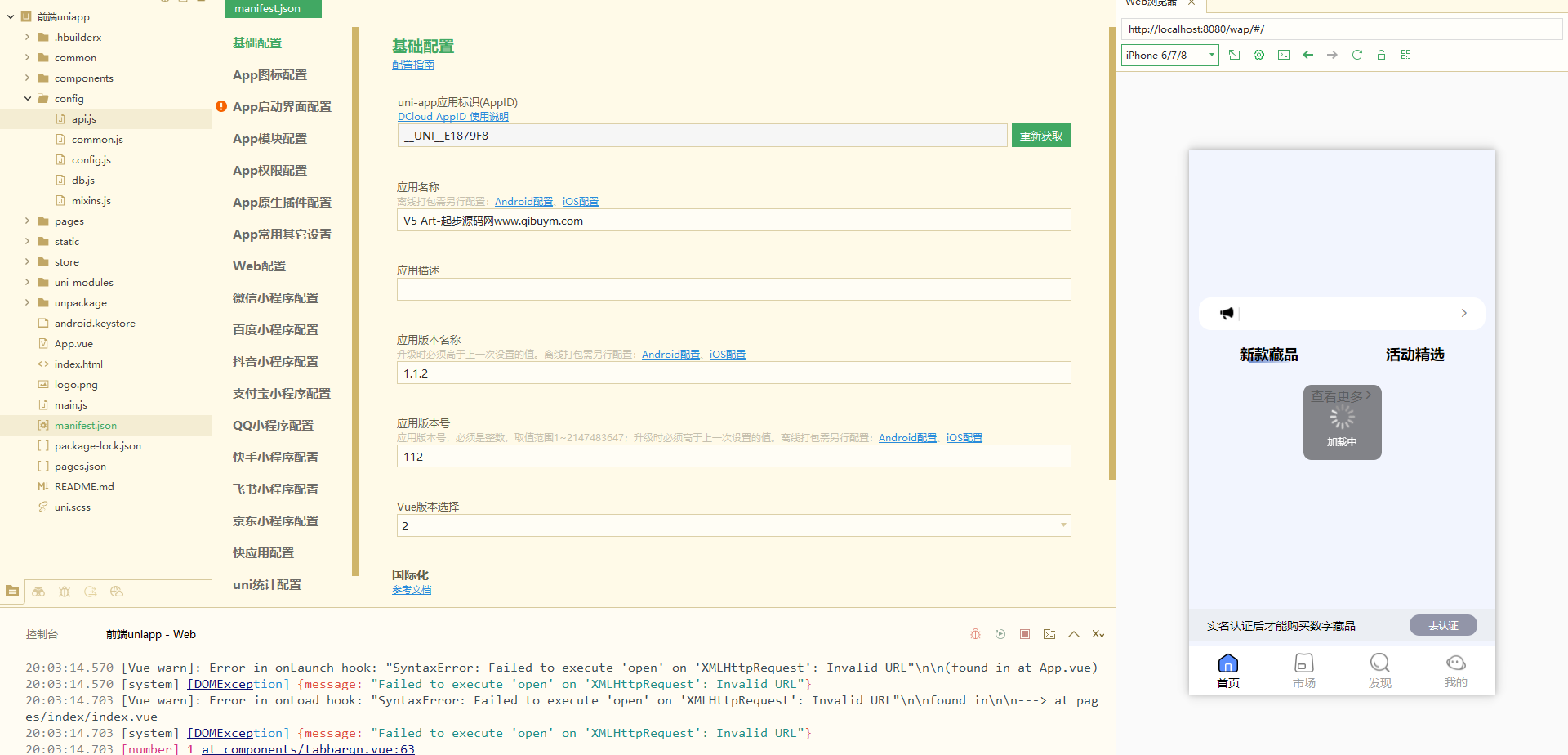Screen dimensions: 1568x755
Task: Click the browser refresh icon
Action: pyautogui.click(x=1356, y=55)
